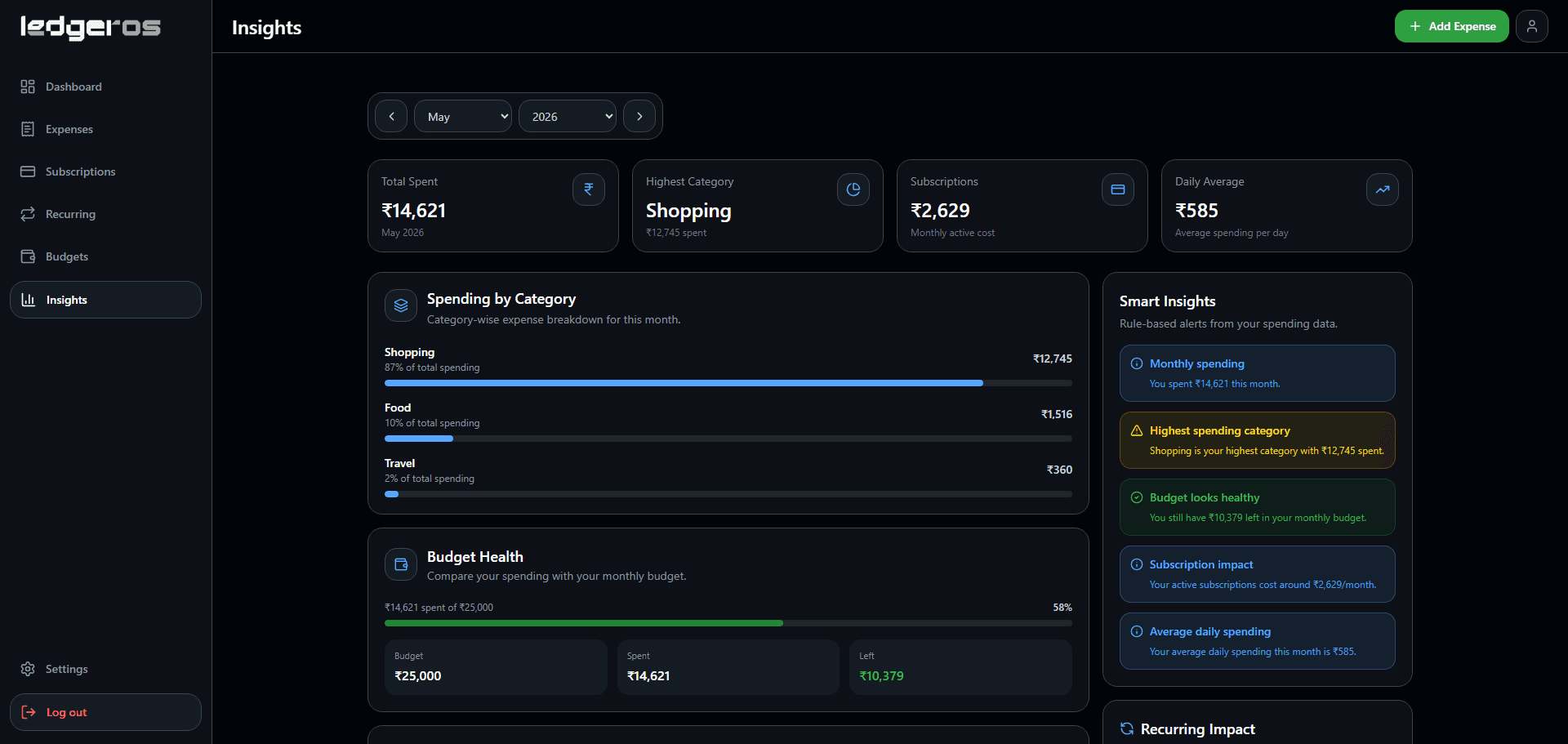Image resolution: width=1568 pixels, height=744 pixels.
Task: Open the Budget looks healthy insight card
Action: click(1258, 507)
